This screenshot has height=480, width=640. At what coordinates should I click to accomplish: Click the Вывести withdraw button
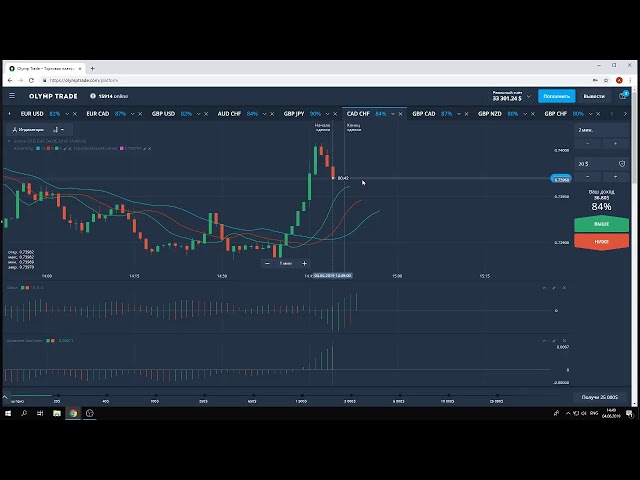tap(594, 96)
